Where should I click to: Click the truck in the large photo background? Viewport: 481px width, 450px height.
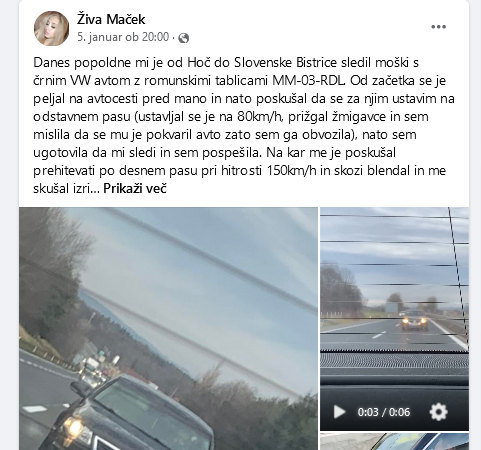pyautogui.click(x=89, y=367)
